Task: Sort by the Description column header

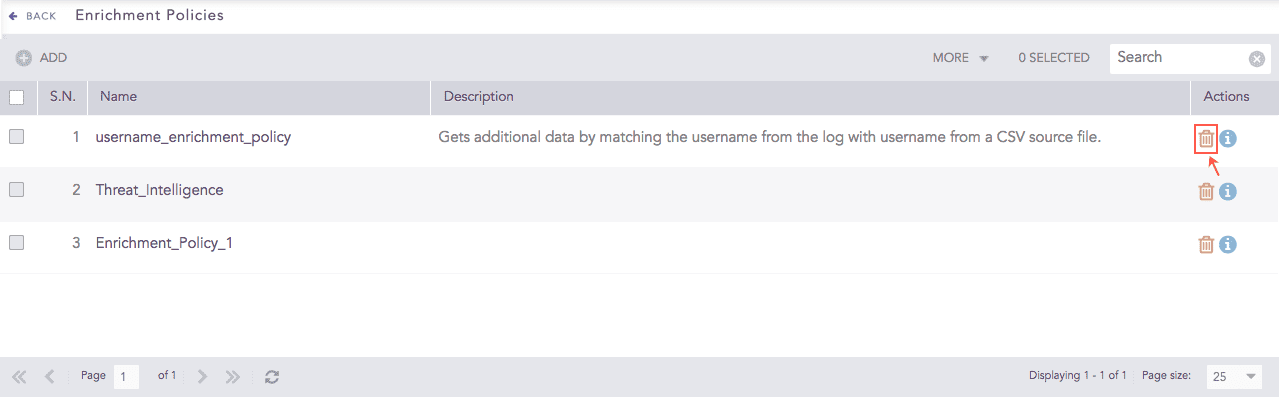Action: click(478, 97)
